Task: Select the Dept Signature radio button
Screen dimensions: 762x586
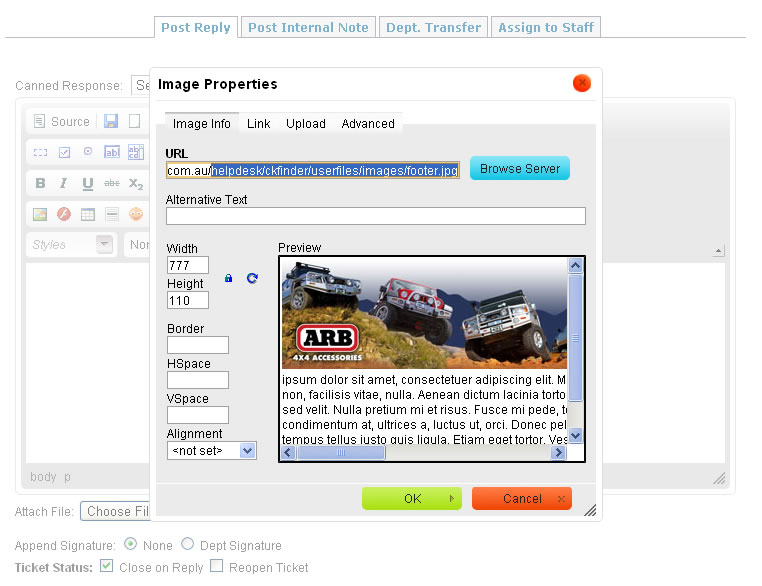Action: pos(188,544)
